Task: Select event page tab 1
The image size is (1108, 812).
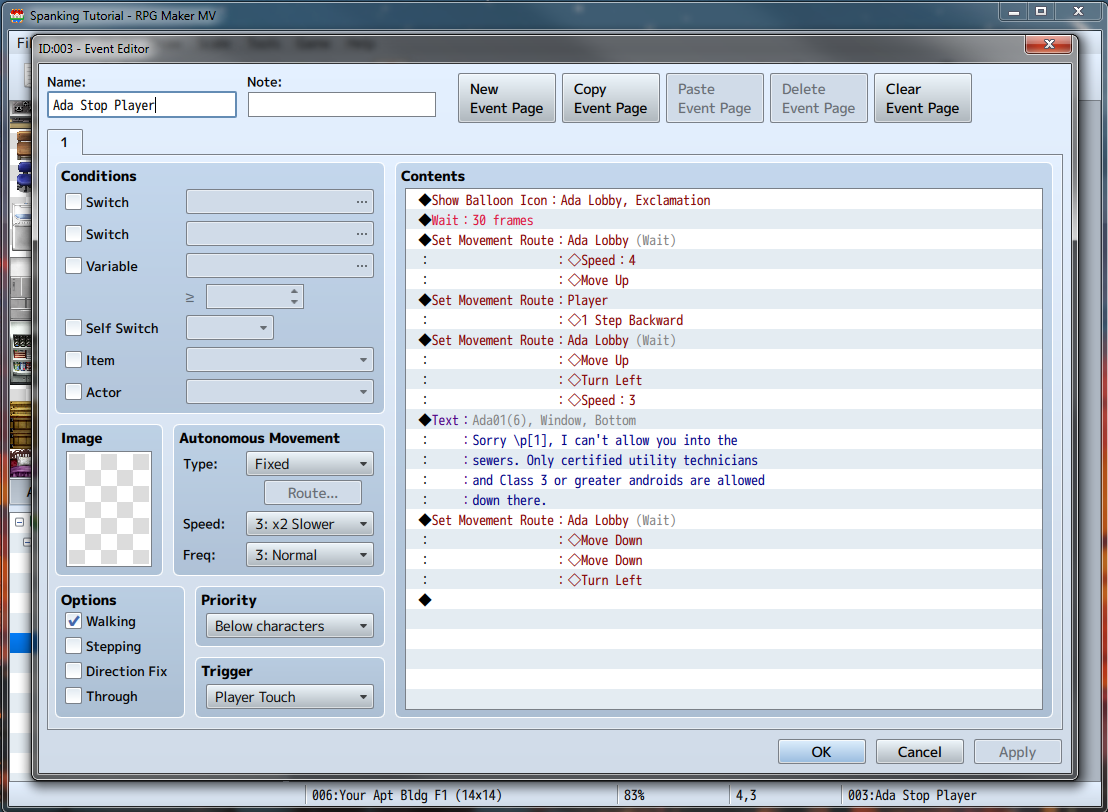Action: click(x=64, y=142)
